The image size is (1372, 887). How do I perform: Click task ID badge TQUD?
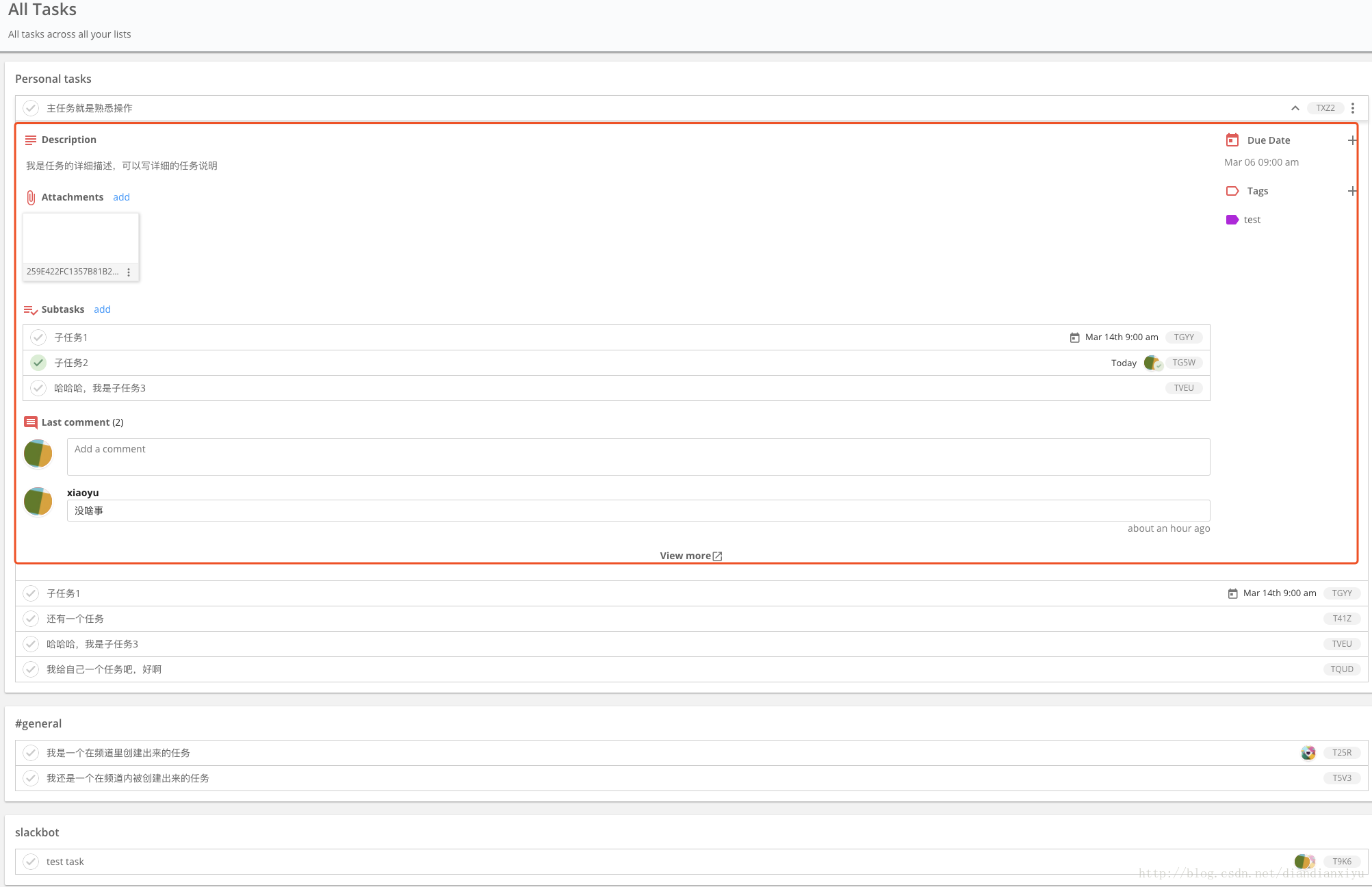coord(1342,669)
